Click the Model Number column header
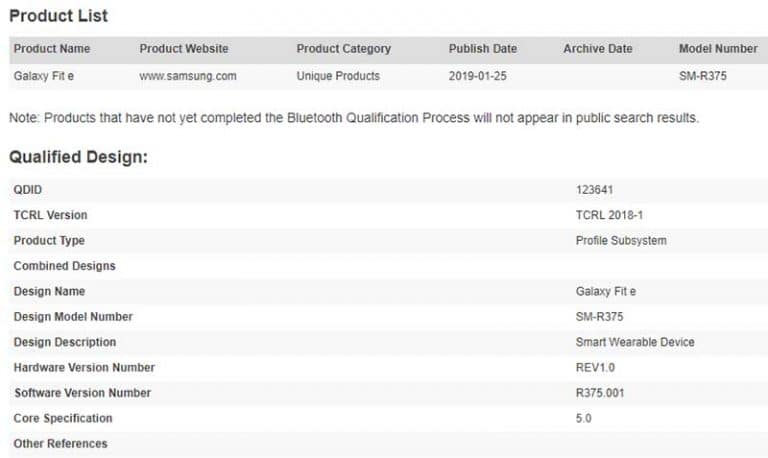This screenshot has width=768, height=458. pos(718,49)
